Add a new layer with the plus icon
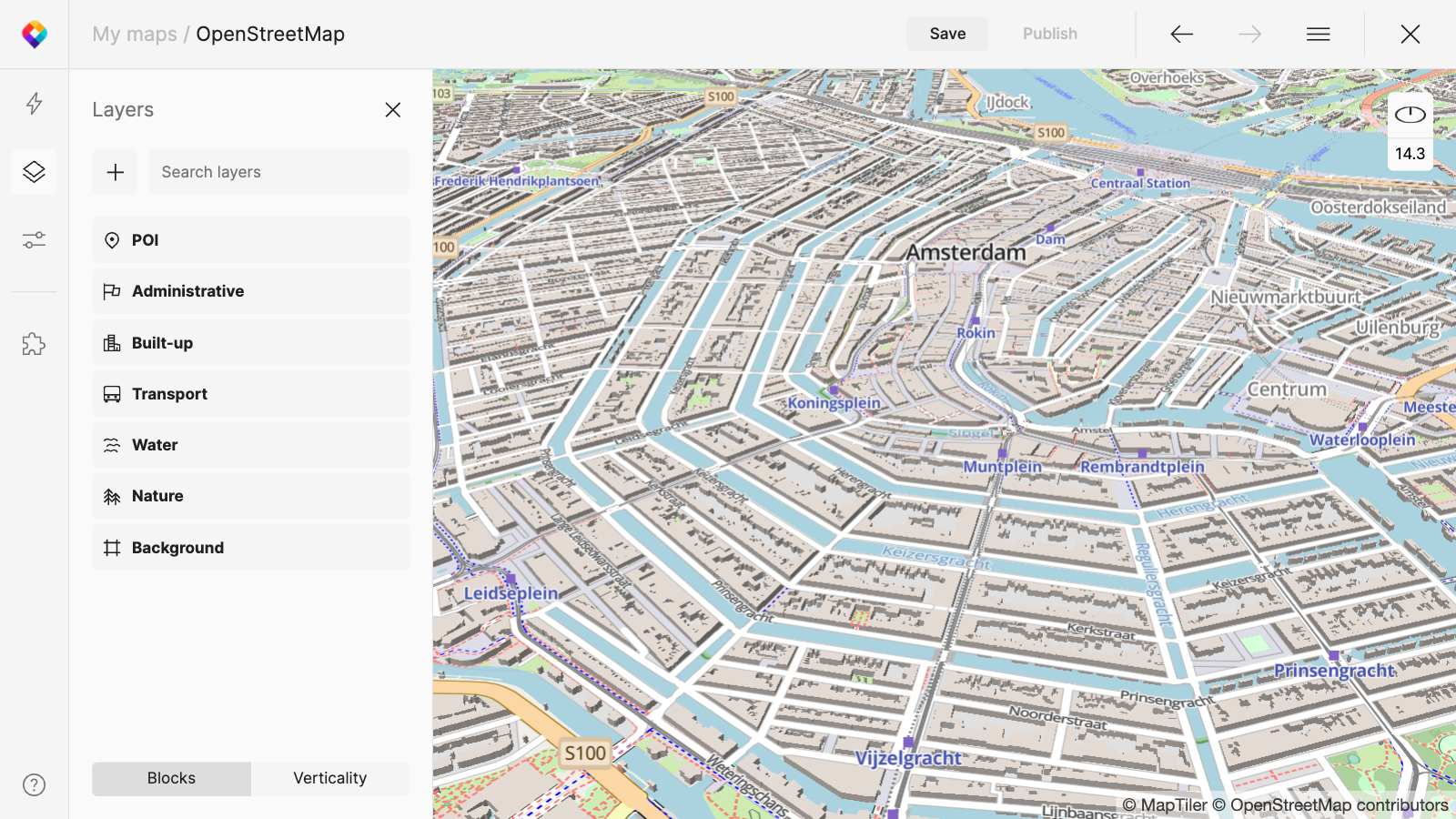This screenshot has width=1456, height=819. click(x=115, y=171)
